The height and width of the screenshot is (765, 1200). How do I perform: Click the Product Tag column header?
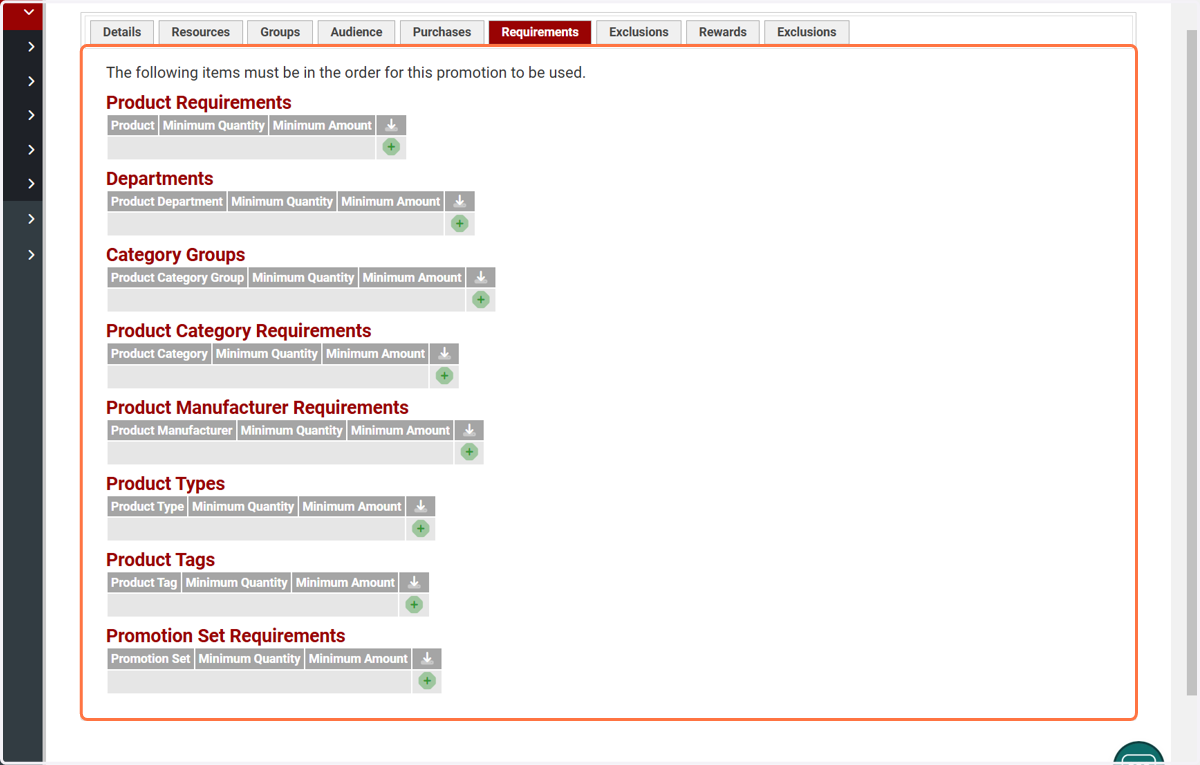point(144,582)
